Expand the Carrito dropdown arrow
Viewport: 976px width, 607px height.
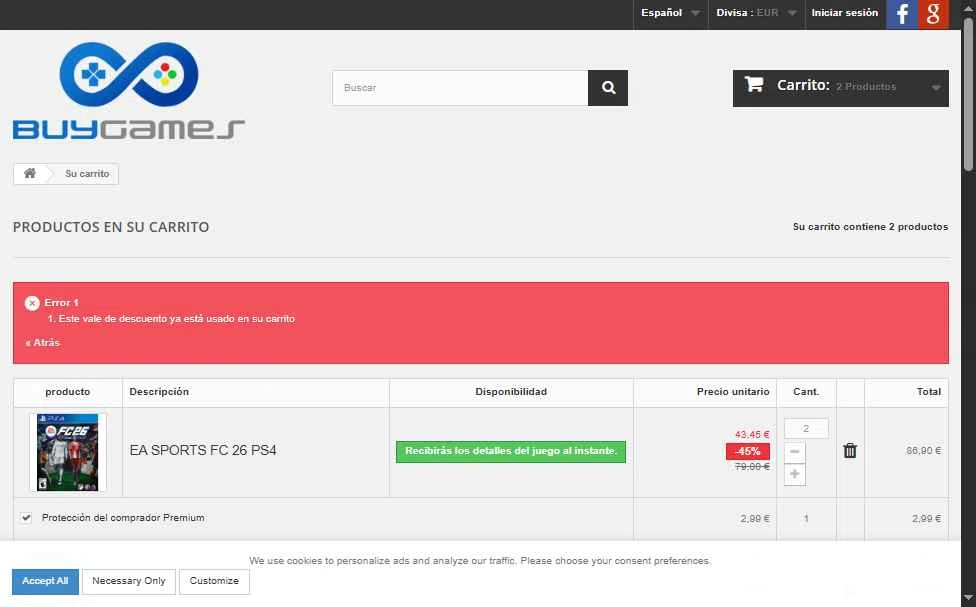936,88
